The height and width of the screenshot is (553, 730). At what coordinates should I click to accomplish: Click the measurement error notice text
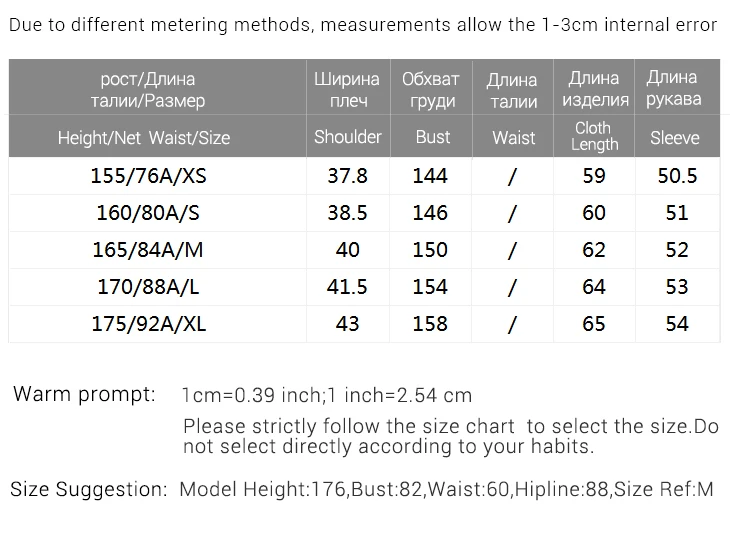click(363, 25)
